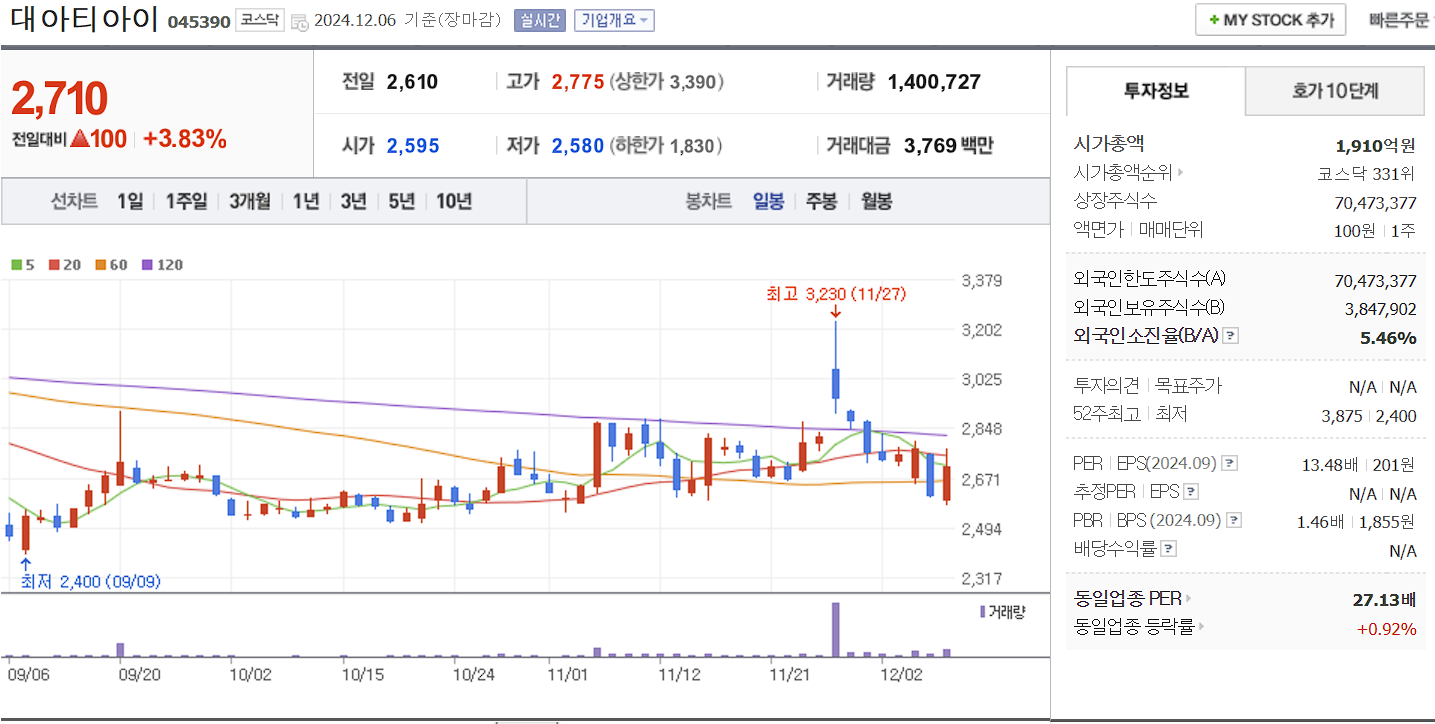Click the 실시간 realtime indicator
Image resolution: width=1435 pixels, height=724 pixels.
541,20
